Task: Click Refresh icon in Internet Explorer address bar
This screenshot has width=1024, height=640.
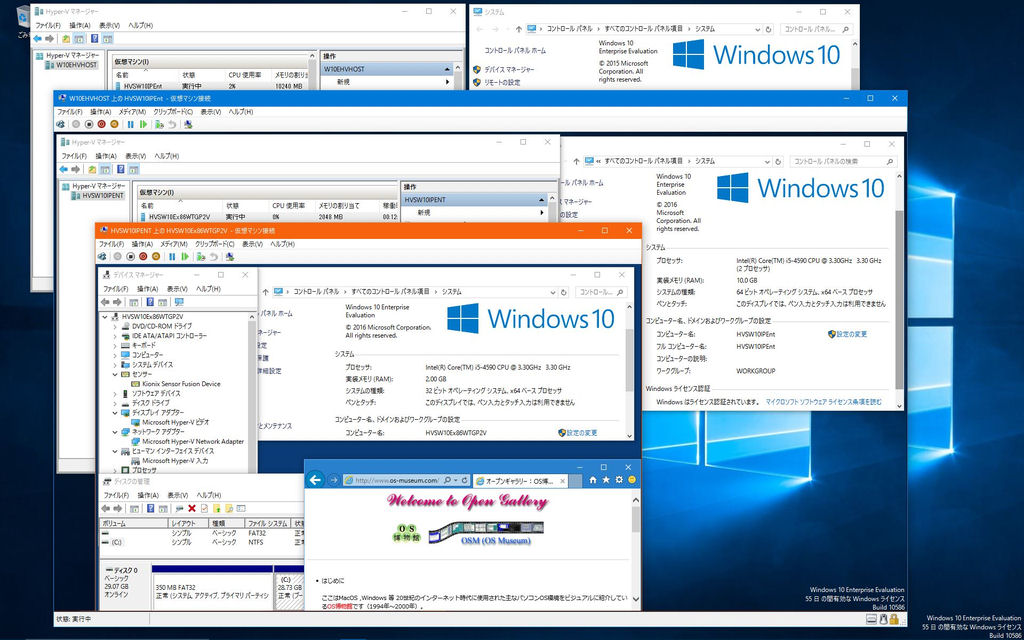Action: coord(464,480)
